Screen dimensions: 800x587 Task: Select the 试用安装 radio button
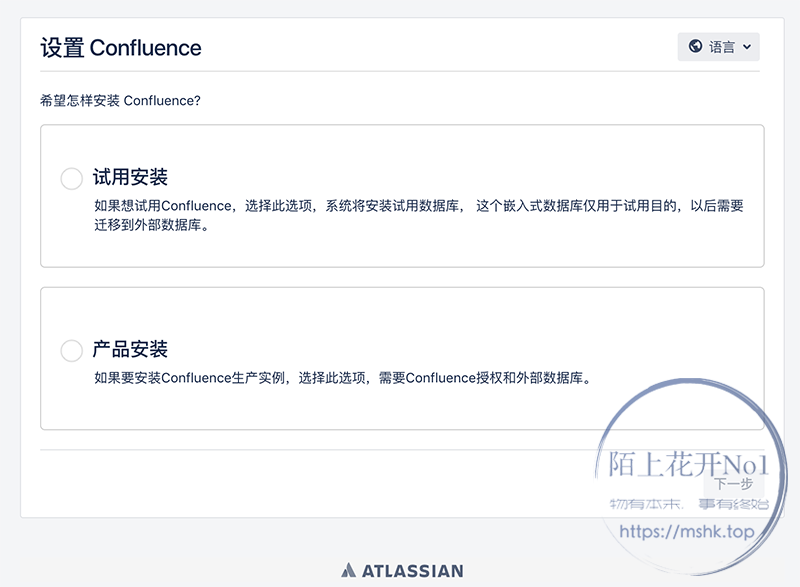[71, 178]
